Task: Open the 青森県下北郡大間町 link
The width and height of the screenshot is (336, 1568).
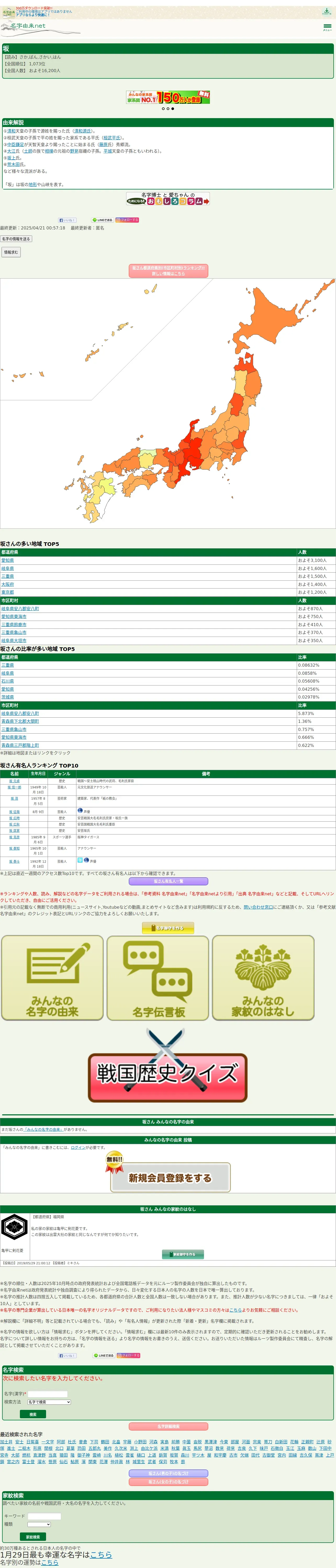Action: click(20, 721)
